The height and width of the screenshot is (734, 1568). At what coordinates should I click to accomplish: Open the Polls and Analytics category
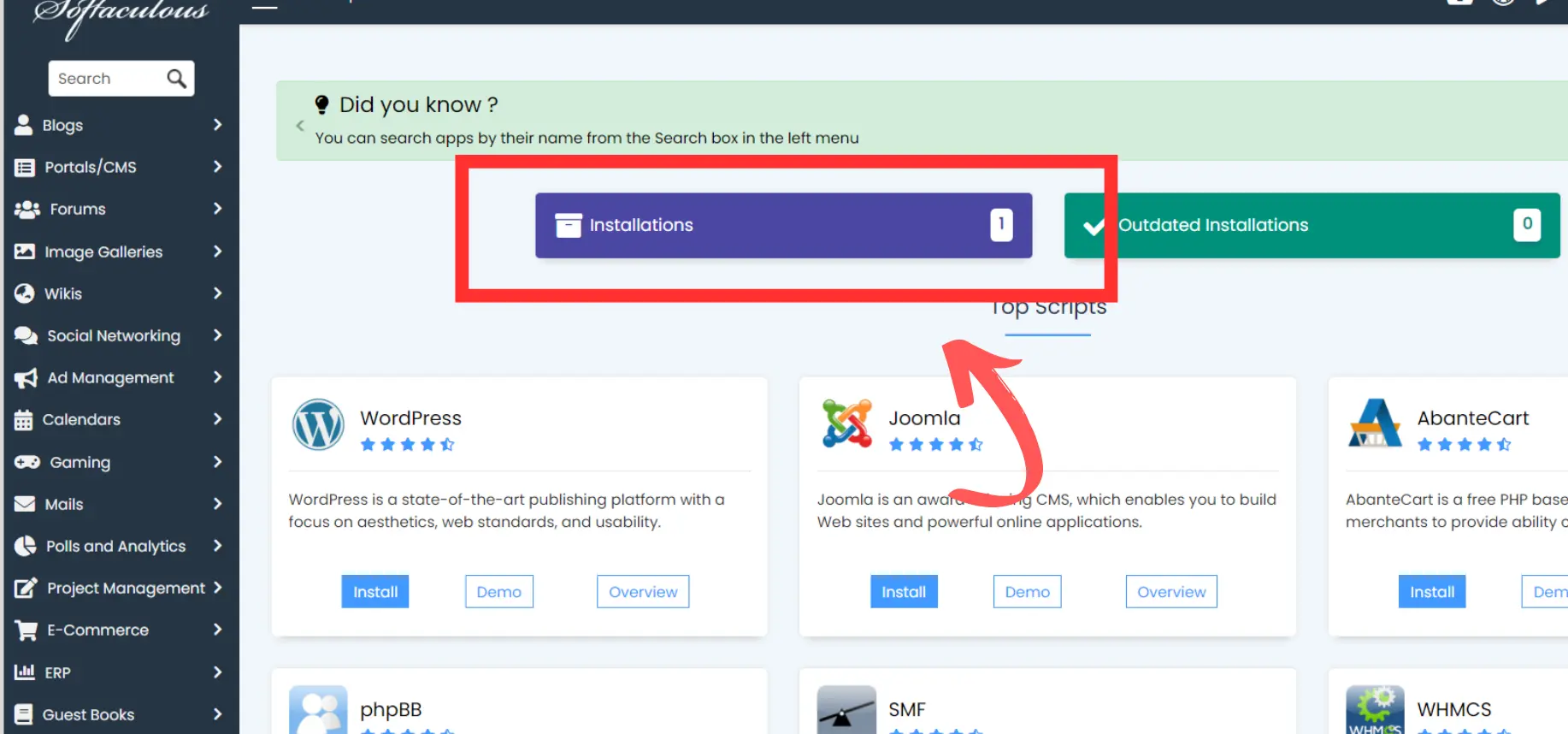(120, 546)
